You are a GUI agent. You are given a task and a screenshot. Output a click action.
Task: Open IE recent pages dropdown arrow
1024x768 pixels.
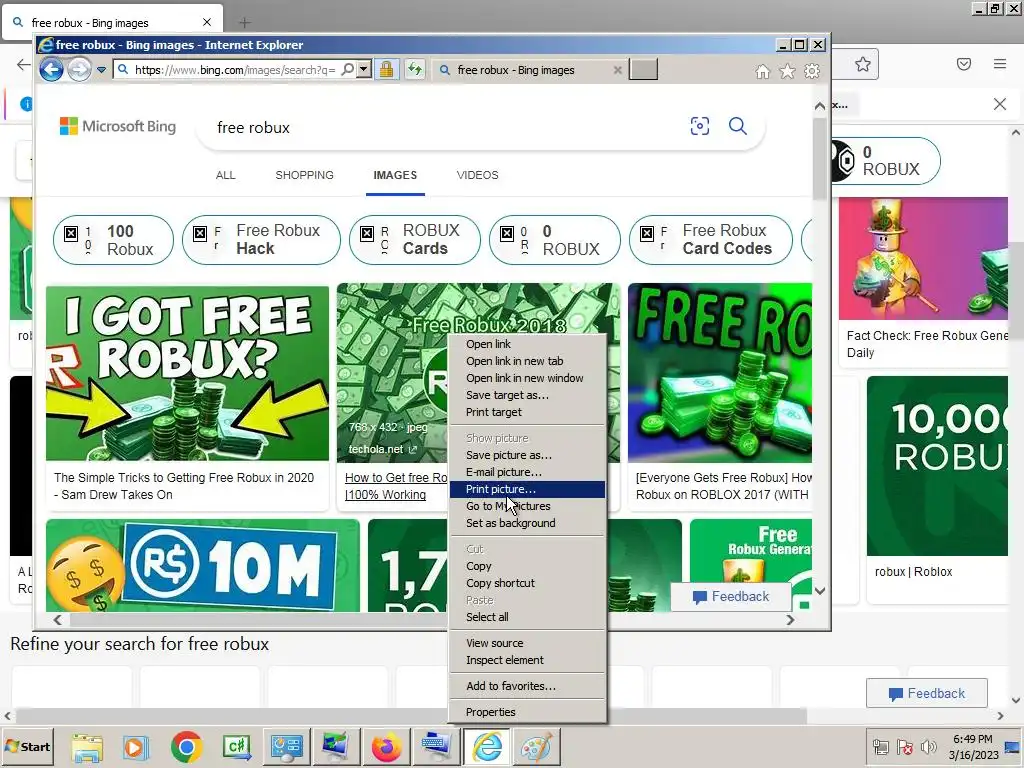pyautogui.click(x=101, y=70)
